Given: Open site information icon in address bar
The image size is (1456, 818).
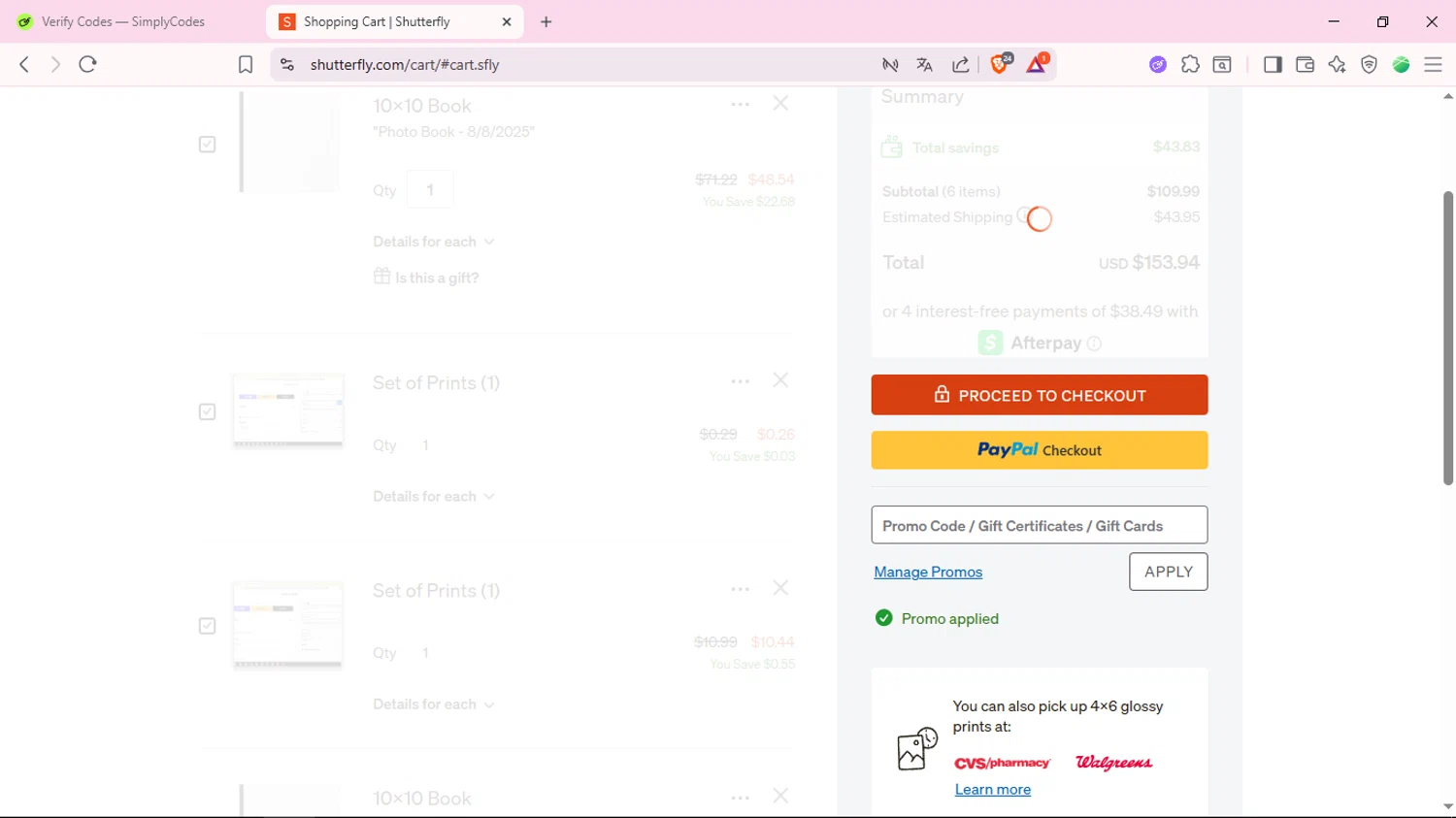Looking at the screenshot, I should click(x=286, y=65).
